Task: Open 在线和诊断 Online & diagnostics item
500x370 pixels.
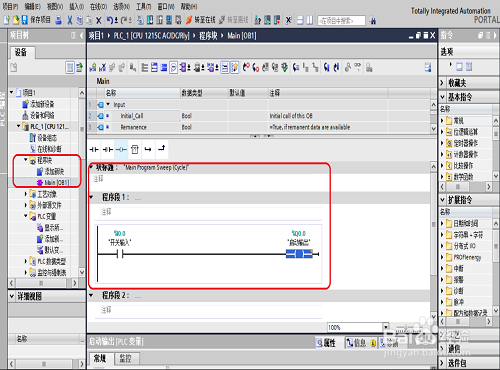Action: 45,149
